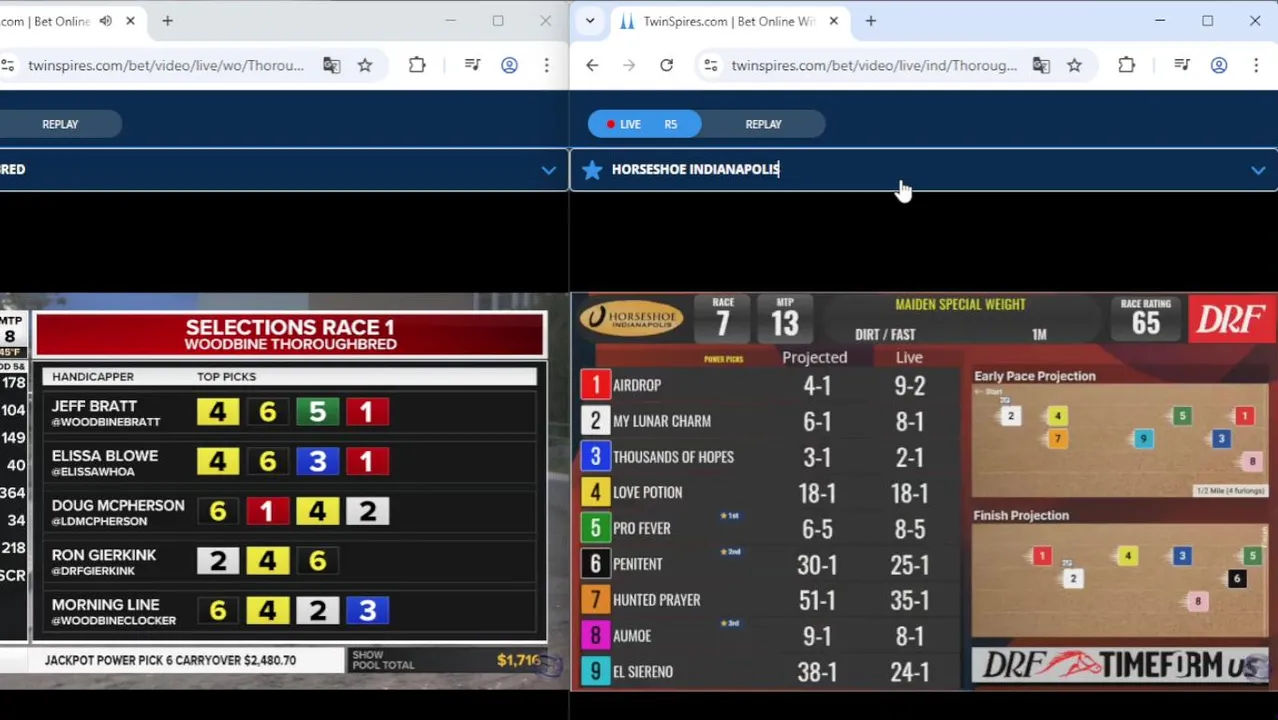Maximize the right browser window

point(1208,21)
